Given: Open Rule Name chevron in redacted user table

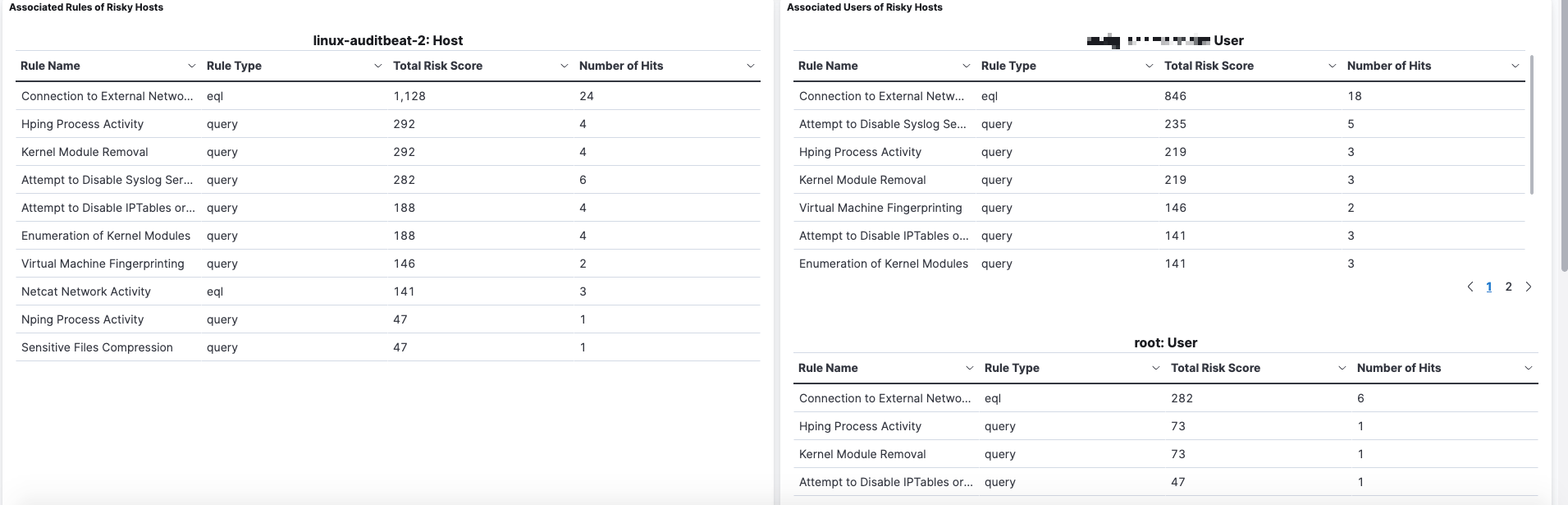Looking at the screenshot, I should click(966, 66).
